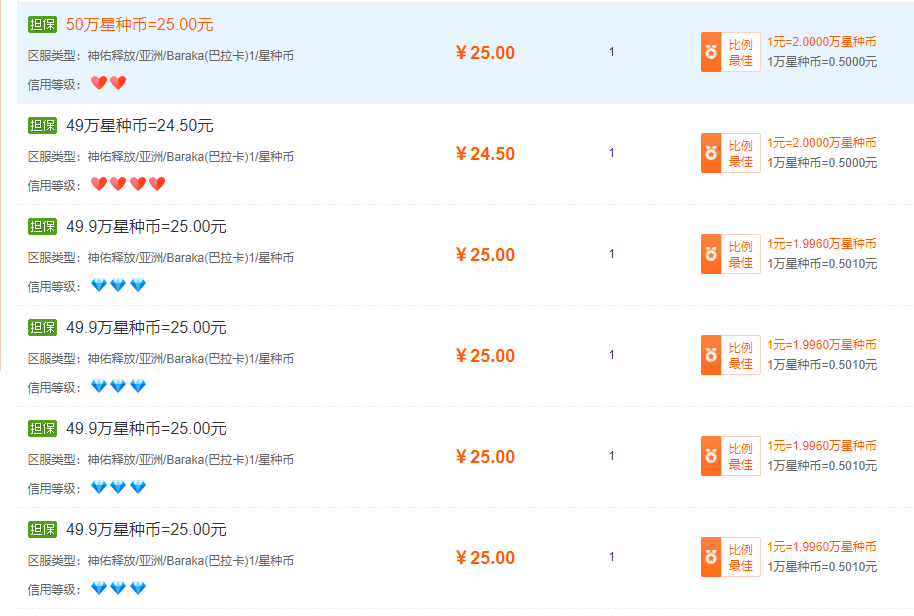Click 比例最佳 badge in the third listing
Viewport: 914px width, 616px height.
730,254
